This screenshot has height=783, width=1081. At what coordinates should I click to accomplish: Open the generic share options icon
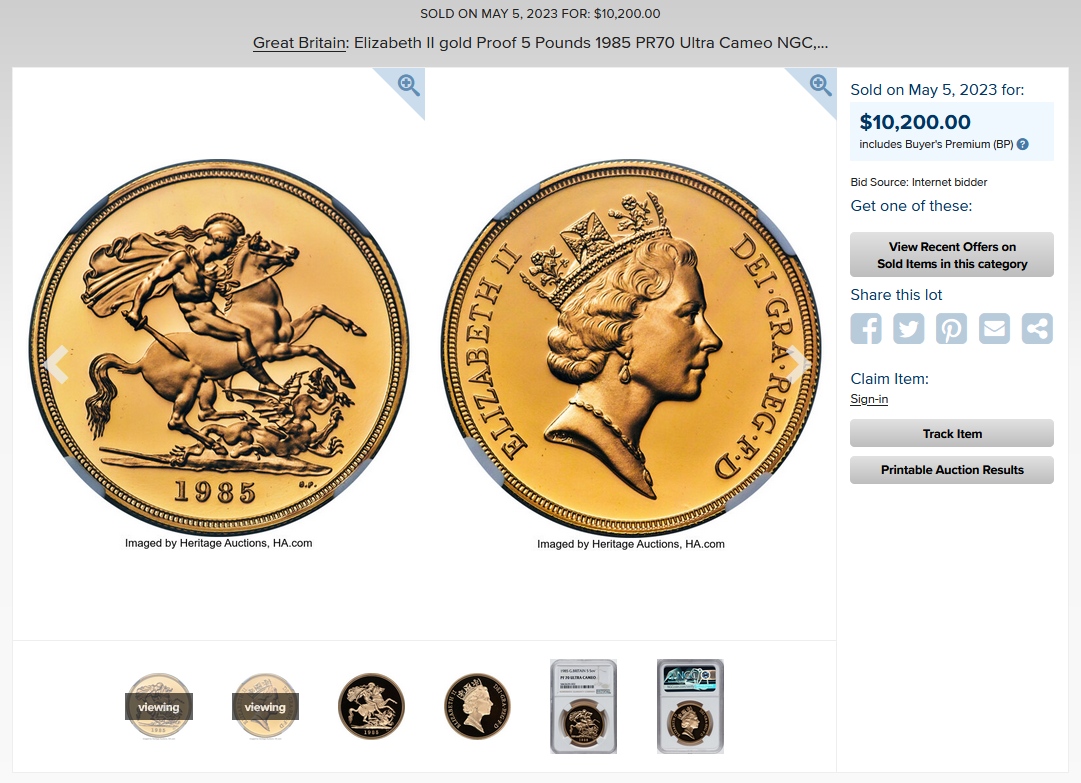1037,328
